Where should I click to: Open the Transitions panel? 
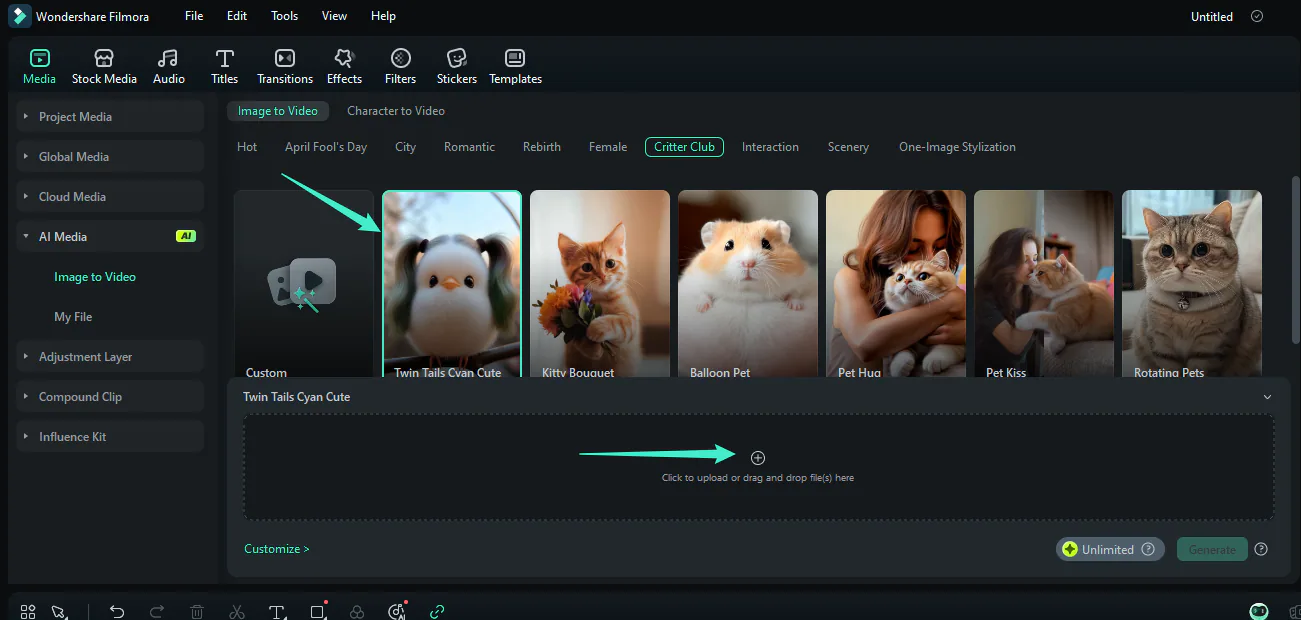[x=284, y=64]
